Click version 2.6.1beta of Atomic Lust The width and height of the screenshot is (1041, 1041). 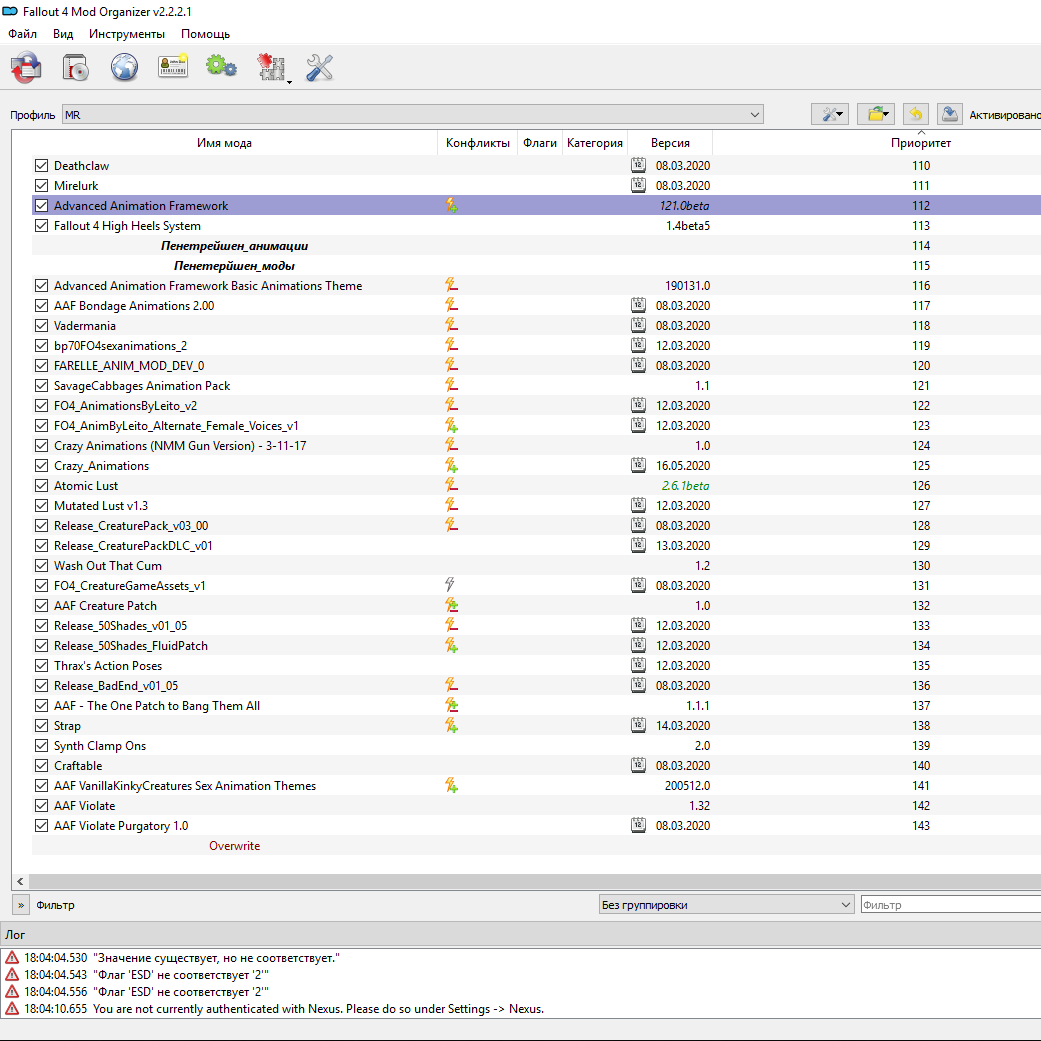(x=685, y=485)
